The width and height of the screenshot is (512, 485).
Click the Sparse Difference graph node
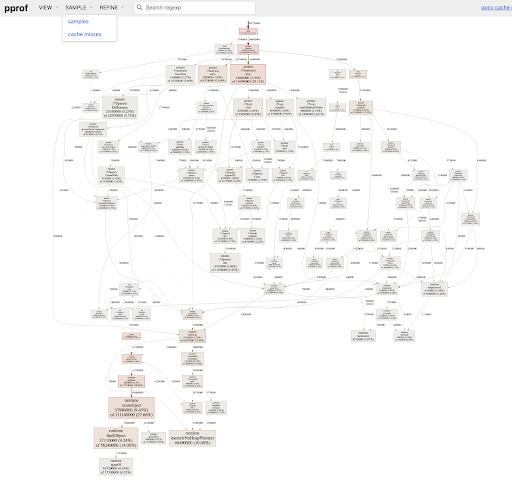[x=120, y=107]
